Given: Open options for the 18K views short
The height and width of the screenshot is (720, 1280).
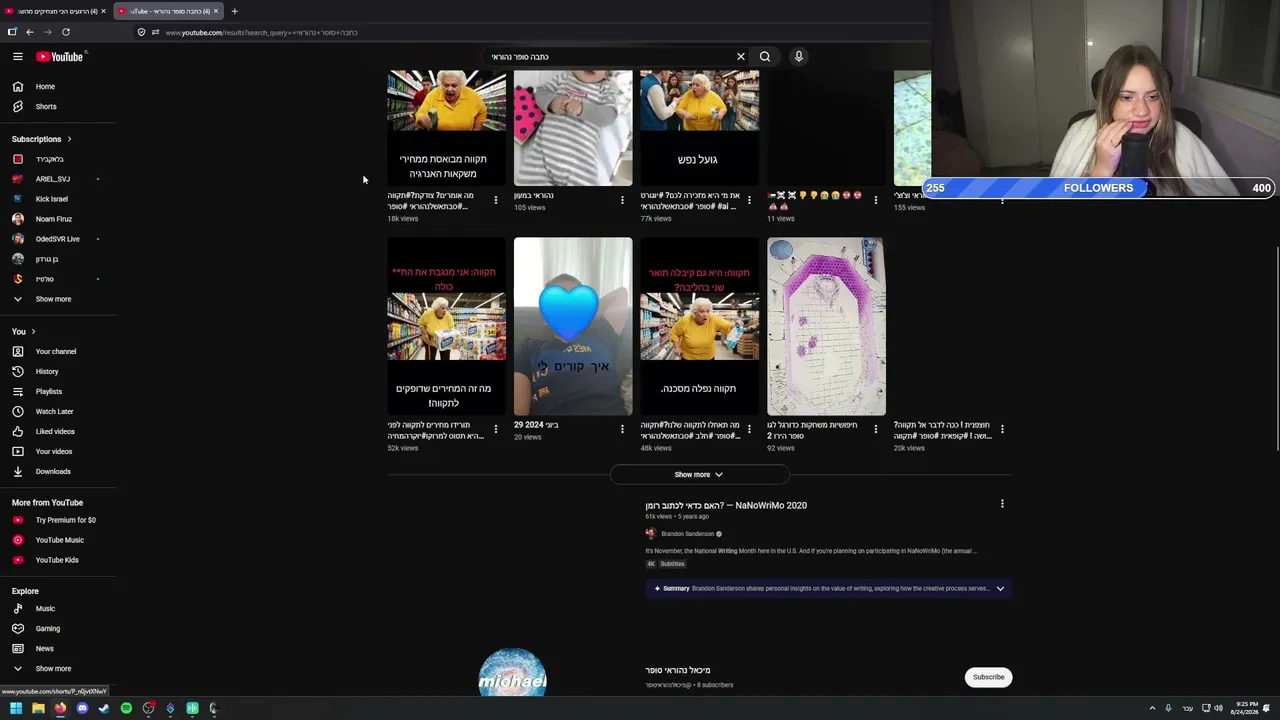Looking at the screenshot, I should pos(496,200).
